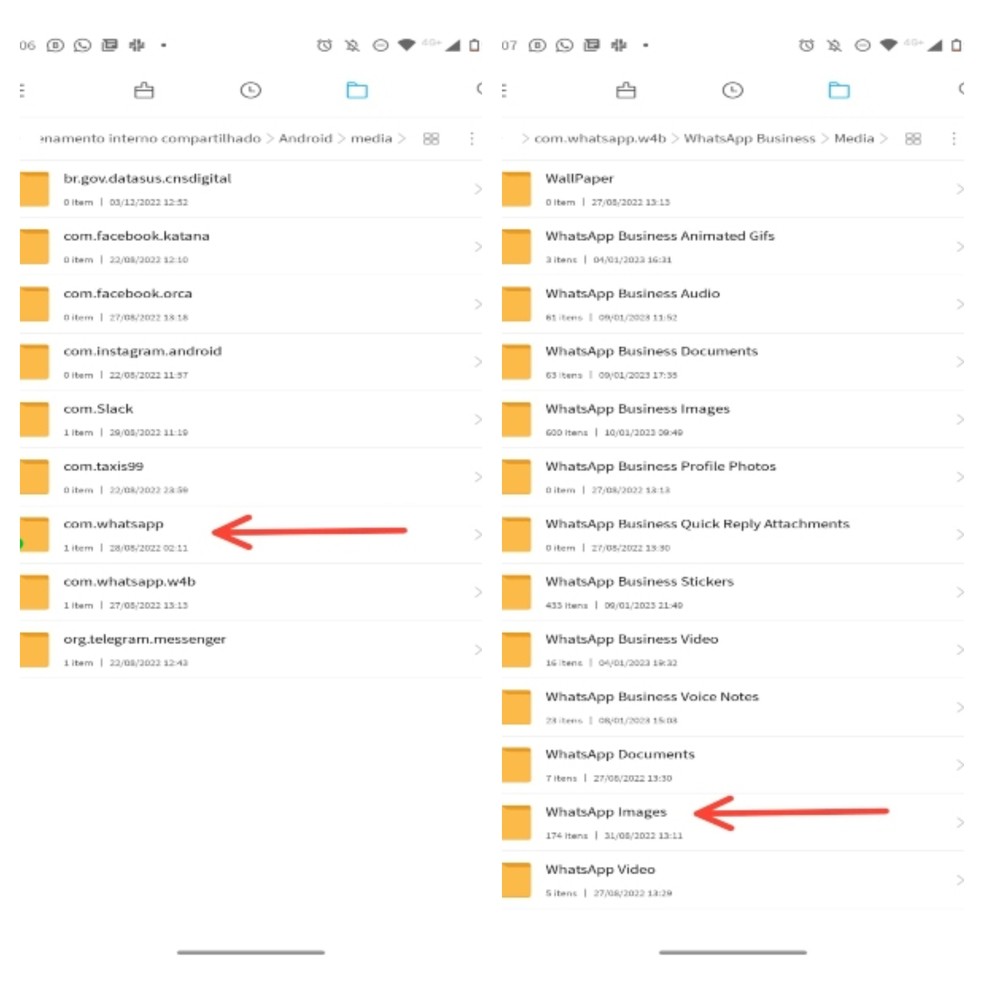
Task: Expand the WhatsApp Images row chevron
Action: (960, 823)
